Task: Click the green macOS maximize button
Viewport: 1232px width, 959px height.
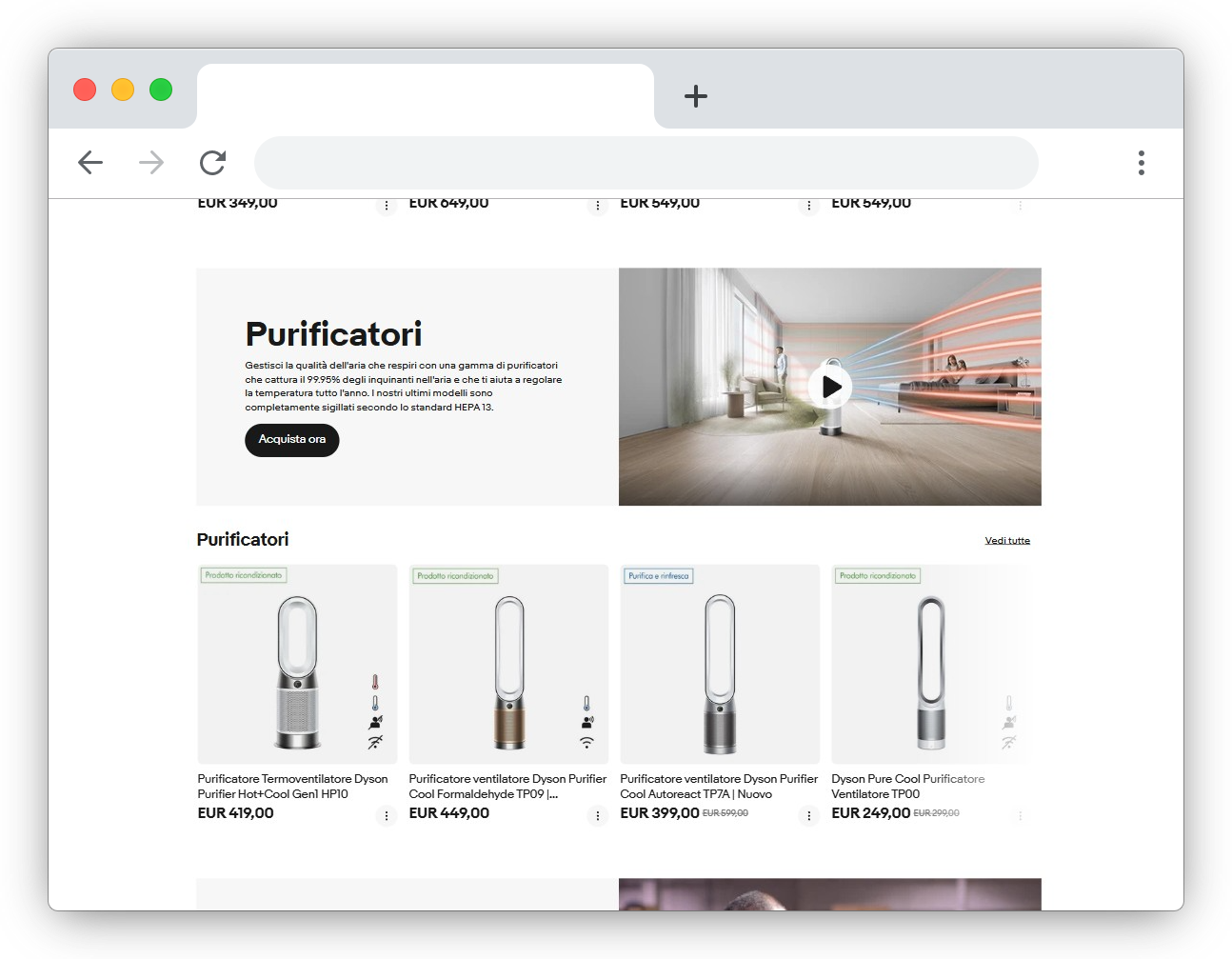Action: tap(161, 90)
